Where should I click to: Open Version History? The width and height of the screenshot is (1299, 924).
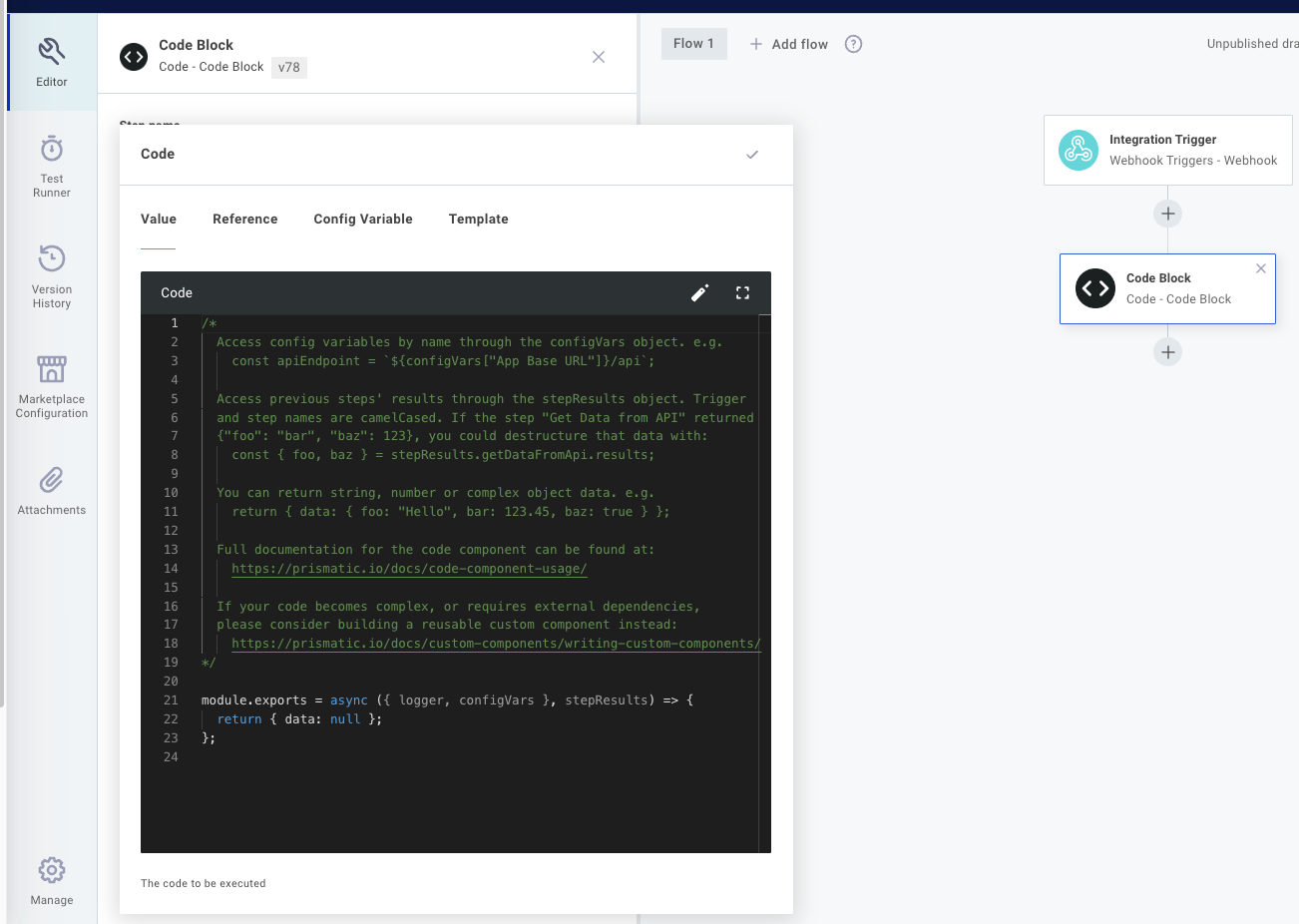[52, 276]
